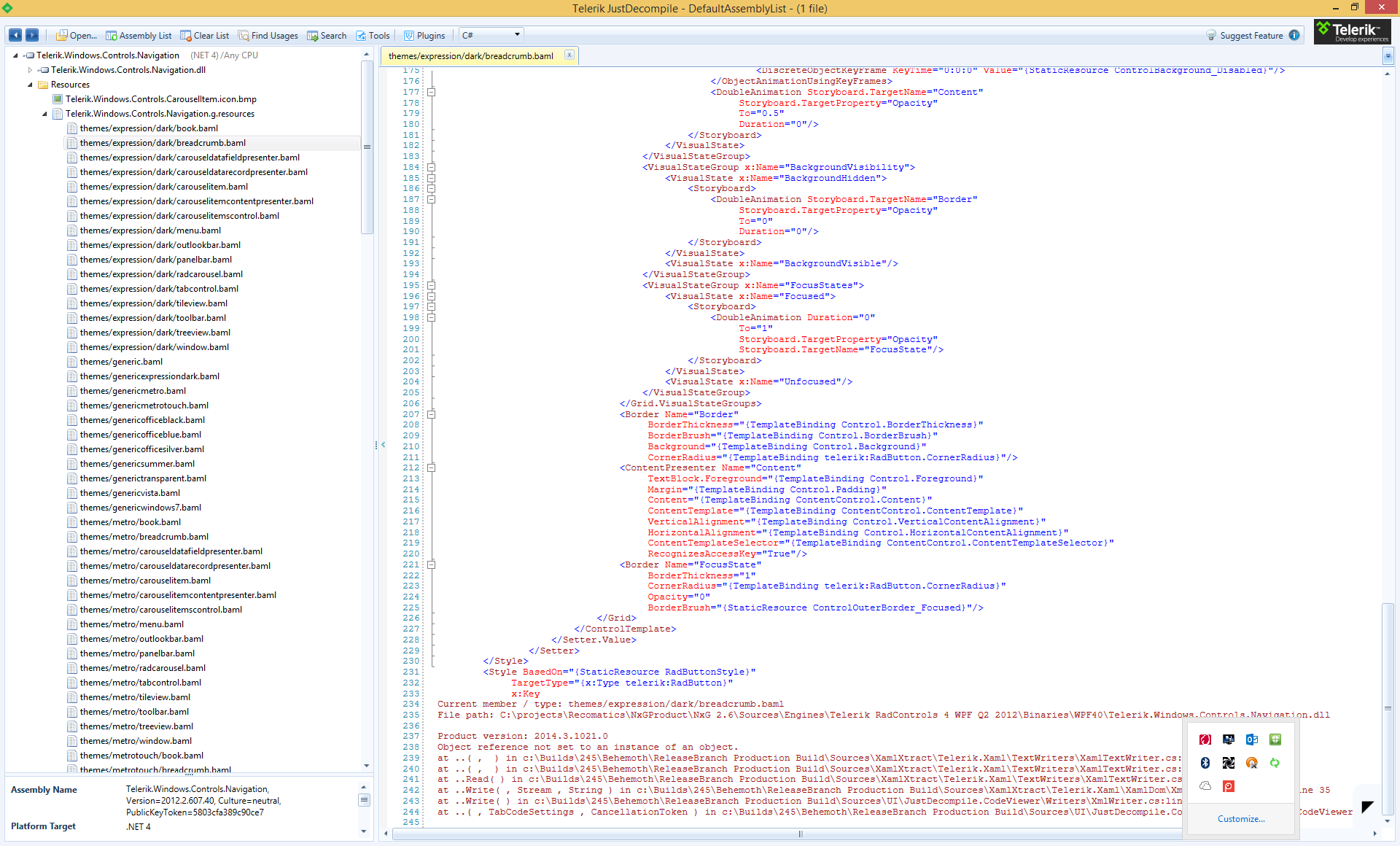Select themes/expression/dark/book.baml

149,128
